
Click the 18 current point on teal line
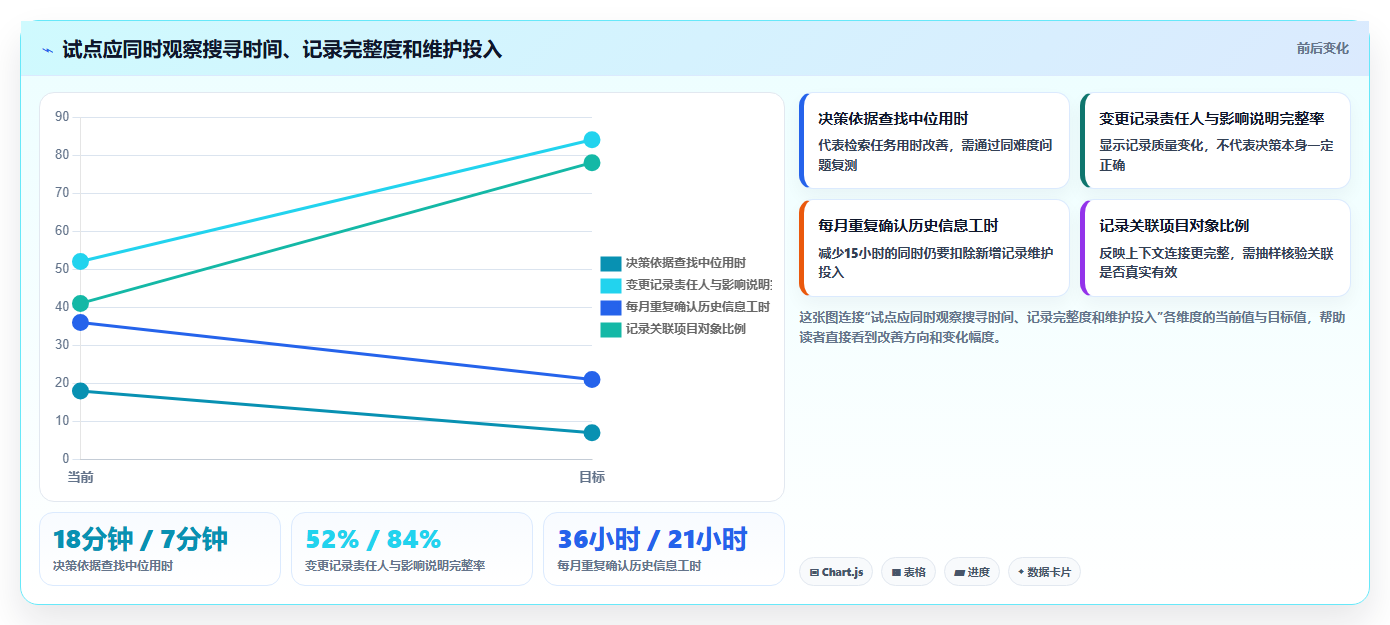point(81,391)
